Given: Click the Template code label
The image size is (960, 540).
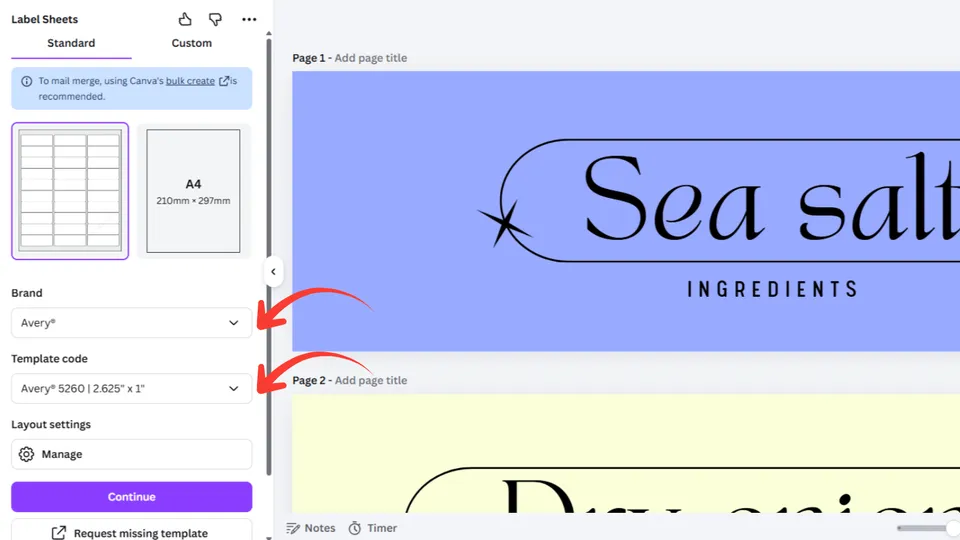Looking at the screenshot, I should pos(49,359).
